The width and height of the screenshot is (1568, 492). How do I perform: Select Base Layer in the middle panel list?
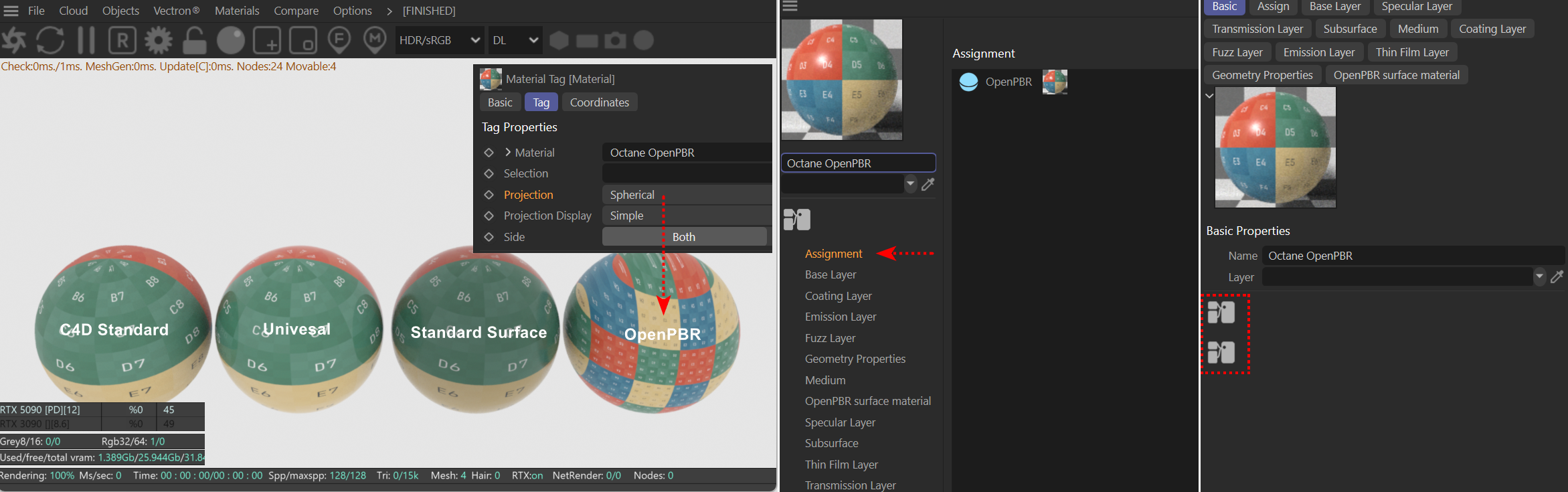pos(831,274)
